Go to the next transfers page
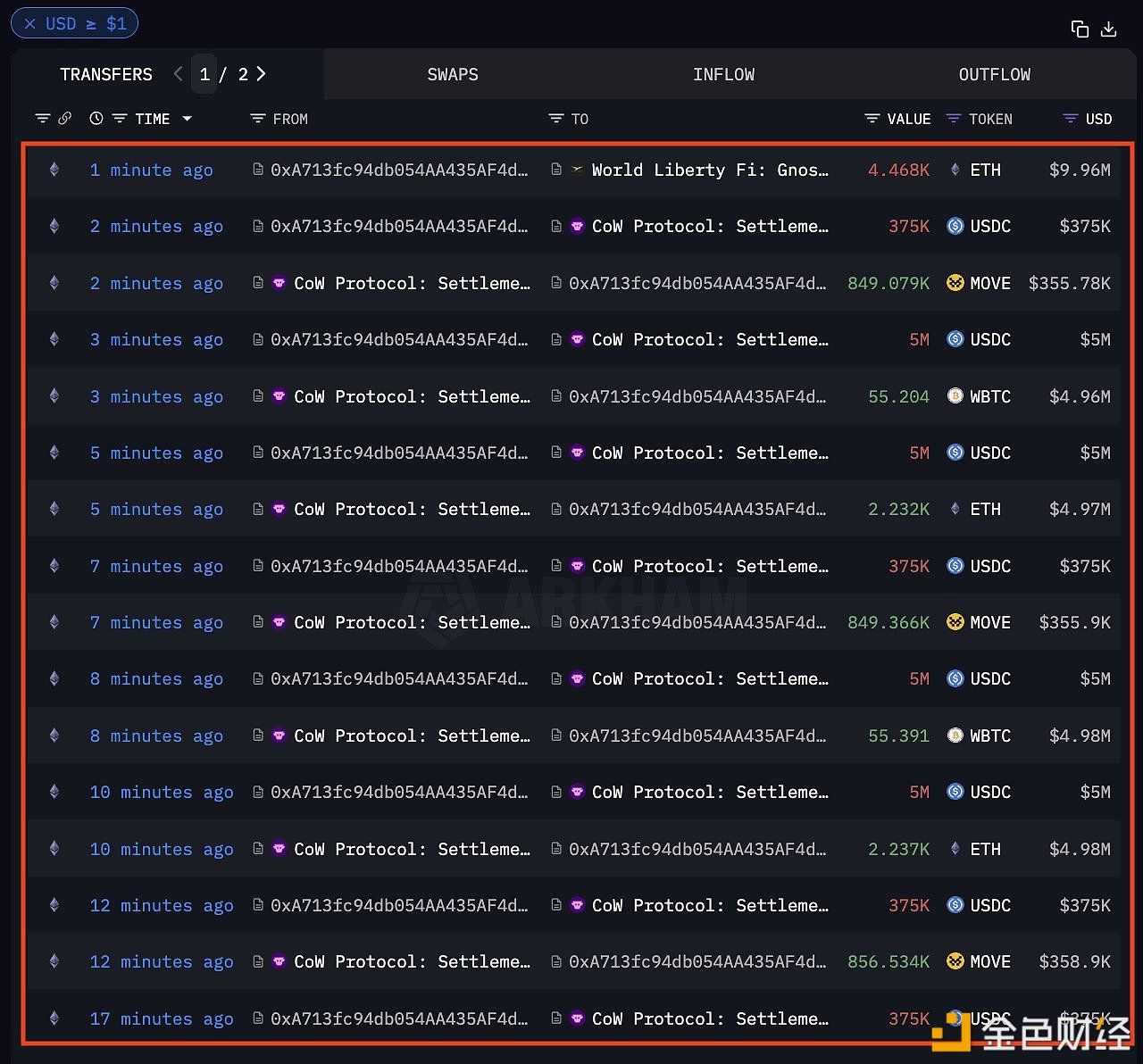The height and width of the screenshot is (1064, 1143). click(261, 74)
